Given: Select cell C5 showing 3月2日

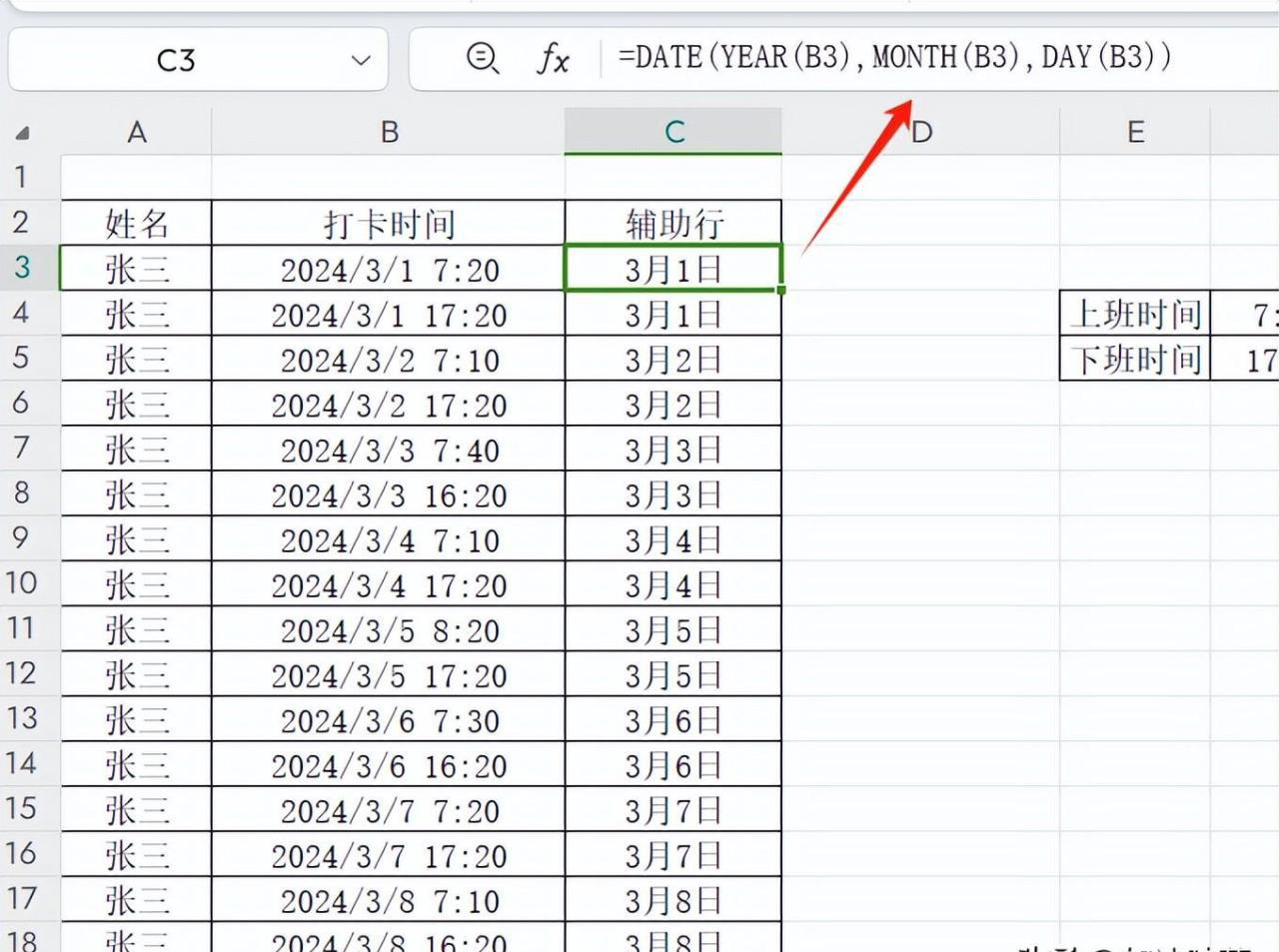Looking at the screenshot, I should (673, 359).
